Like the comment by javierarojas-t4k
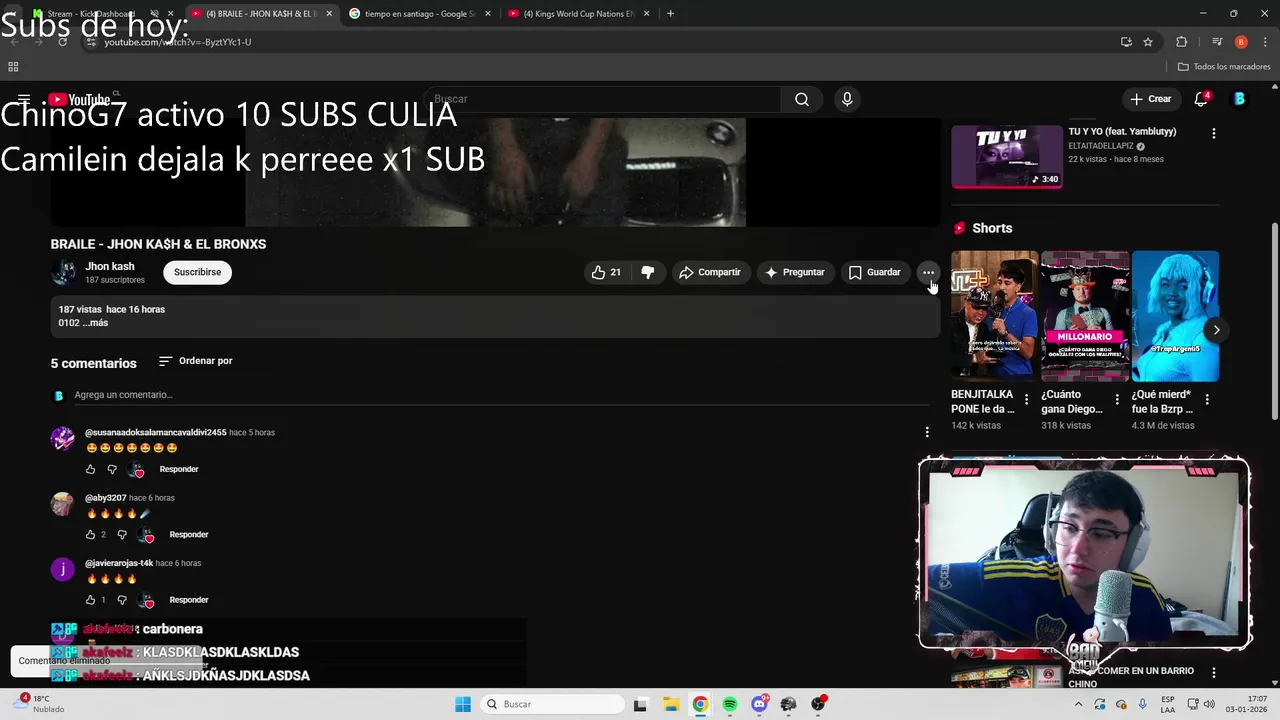 90,600
